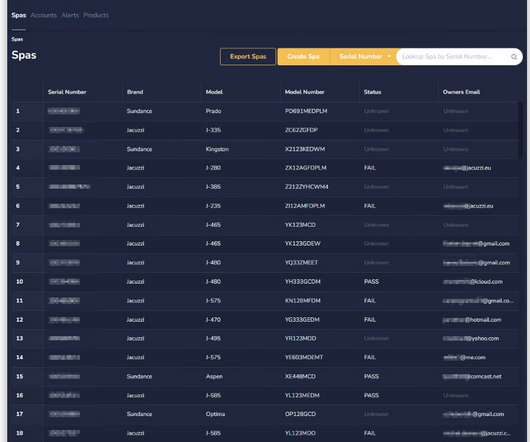Sort by Brand column header

(135, 92)
